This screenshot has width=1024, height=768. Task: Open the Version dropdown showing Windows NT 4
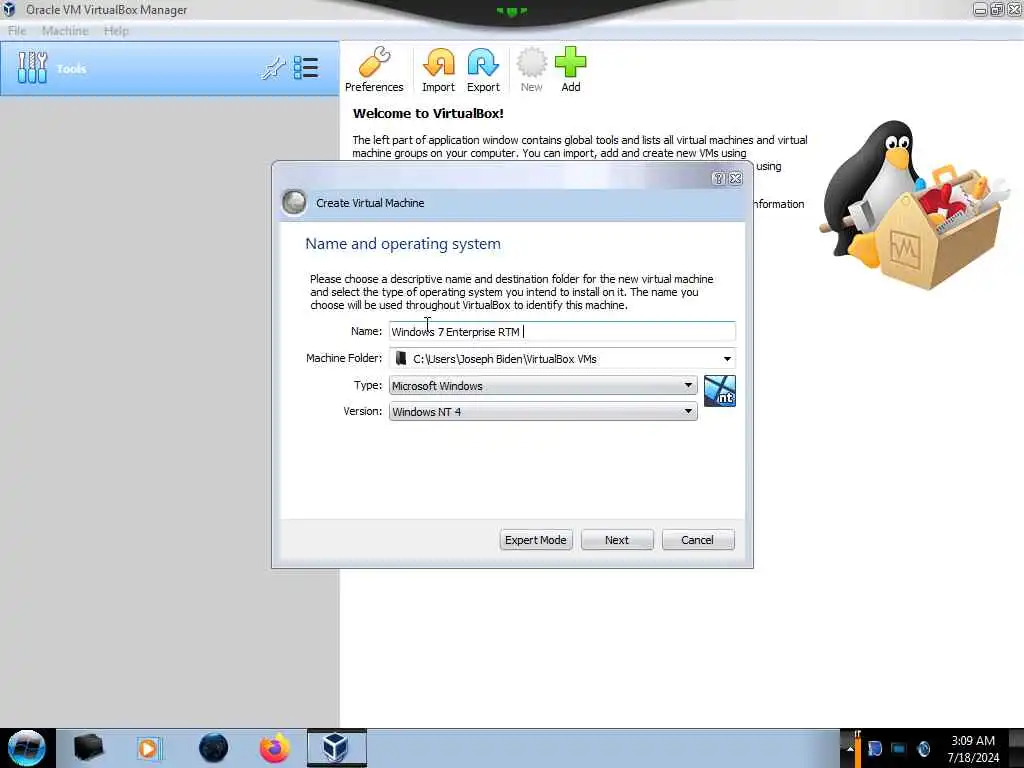point(543,411)
